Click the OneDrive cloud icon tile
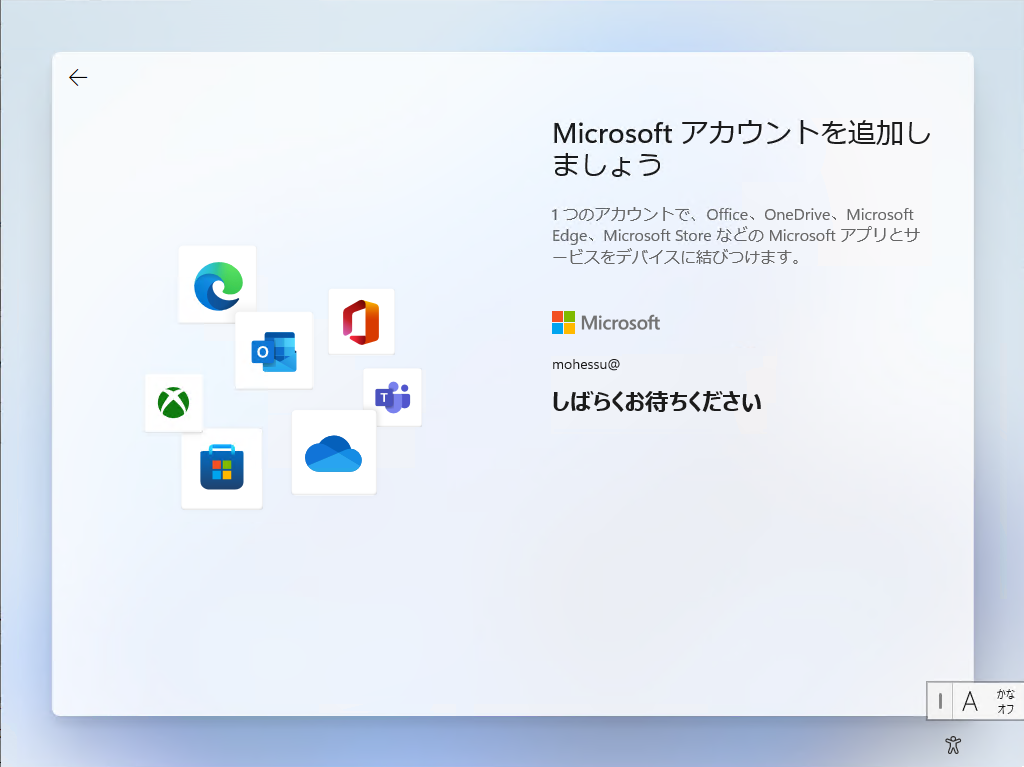This screenshot has height=767, width=1024. point(334,453)
